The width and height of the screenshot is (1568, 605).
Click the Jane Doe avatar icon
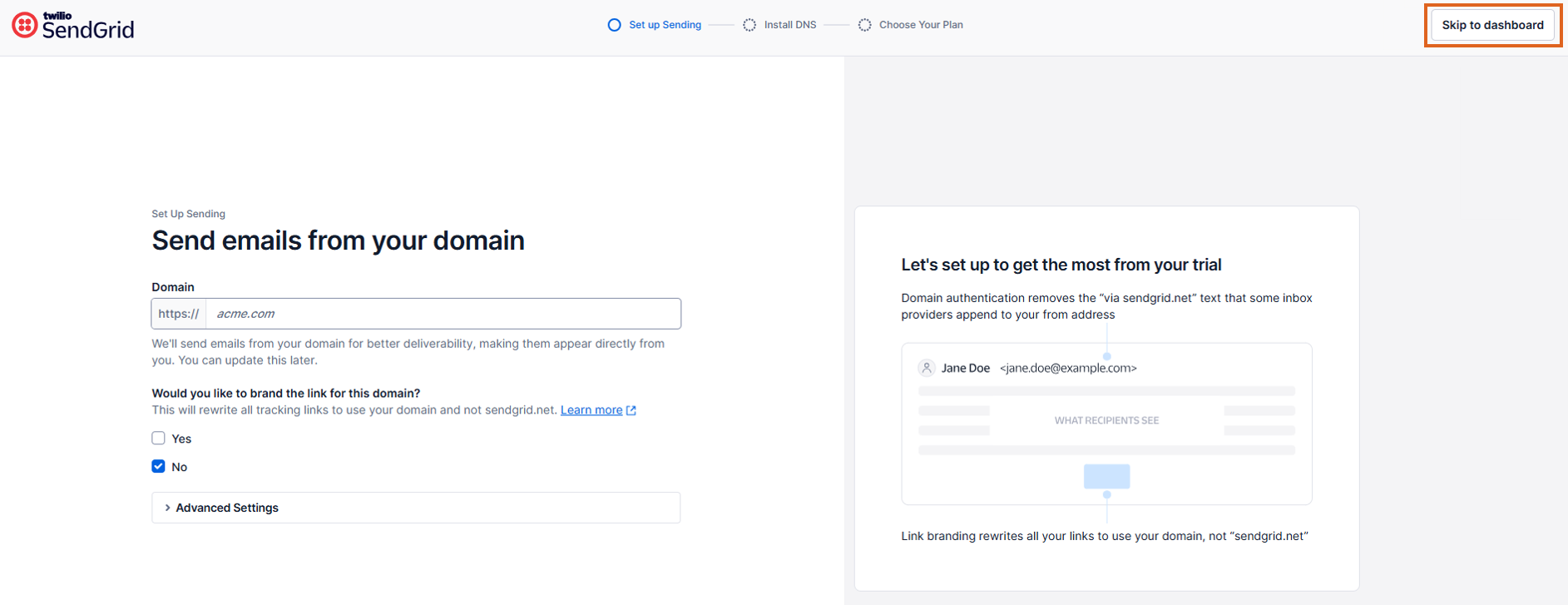click(x=926, y=368)
